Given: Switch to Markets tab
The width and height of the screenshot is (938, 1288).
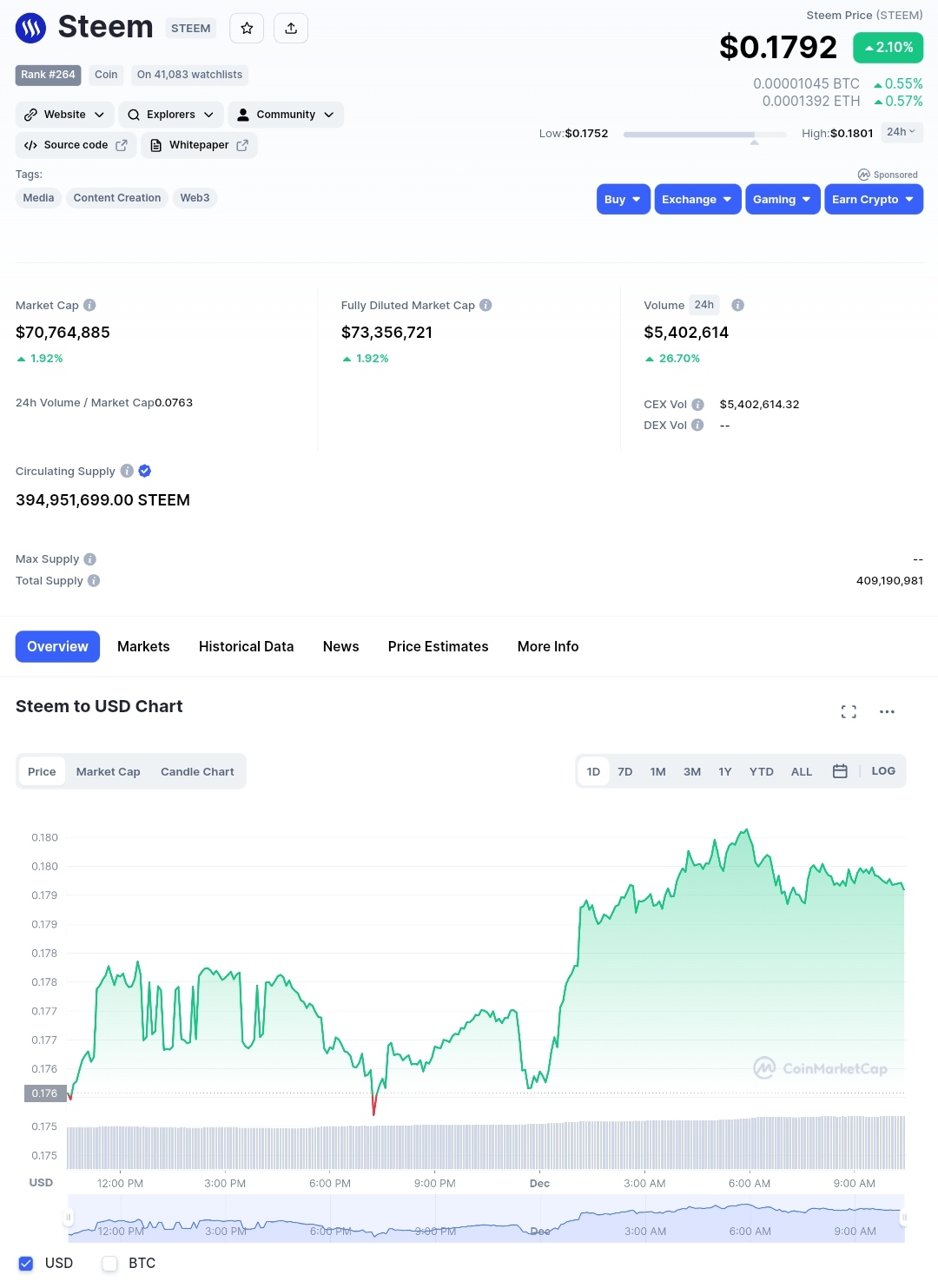Looking at the screenshot, I should pyautogui.click(x=143, y=647).
